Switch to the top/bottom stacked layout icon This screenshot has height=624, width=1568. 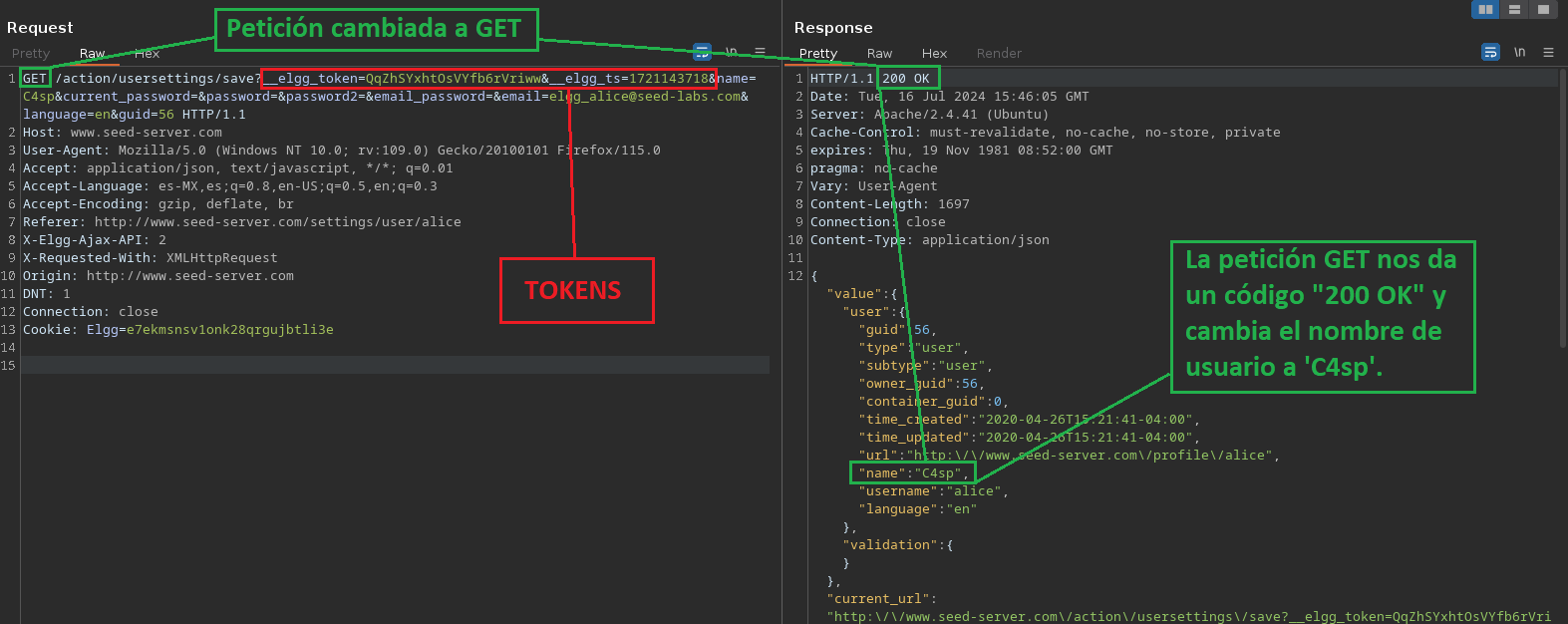click(x=1514, y=9)
